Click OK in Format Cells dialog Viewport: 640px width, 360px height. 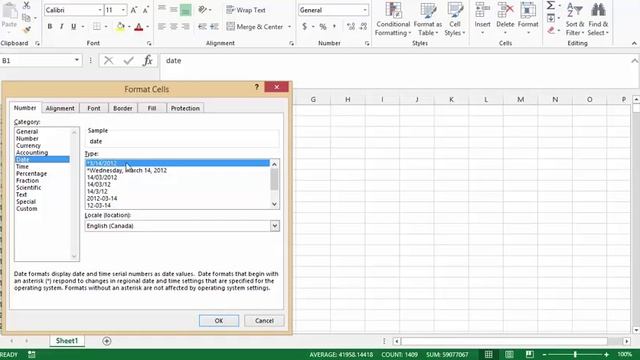219,320
